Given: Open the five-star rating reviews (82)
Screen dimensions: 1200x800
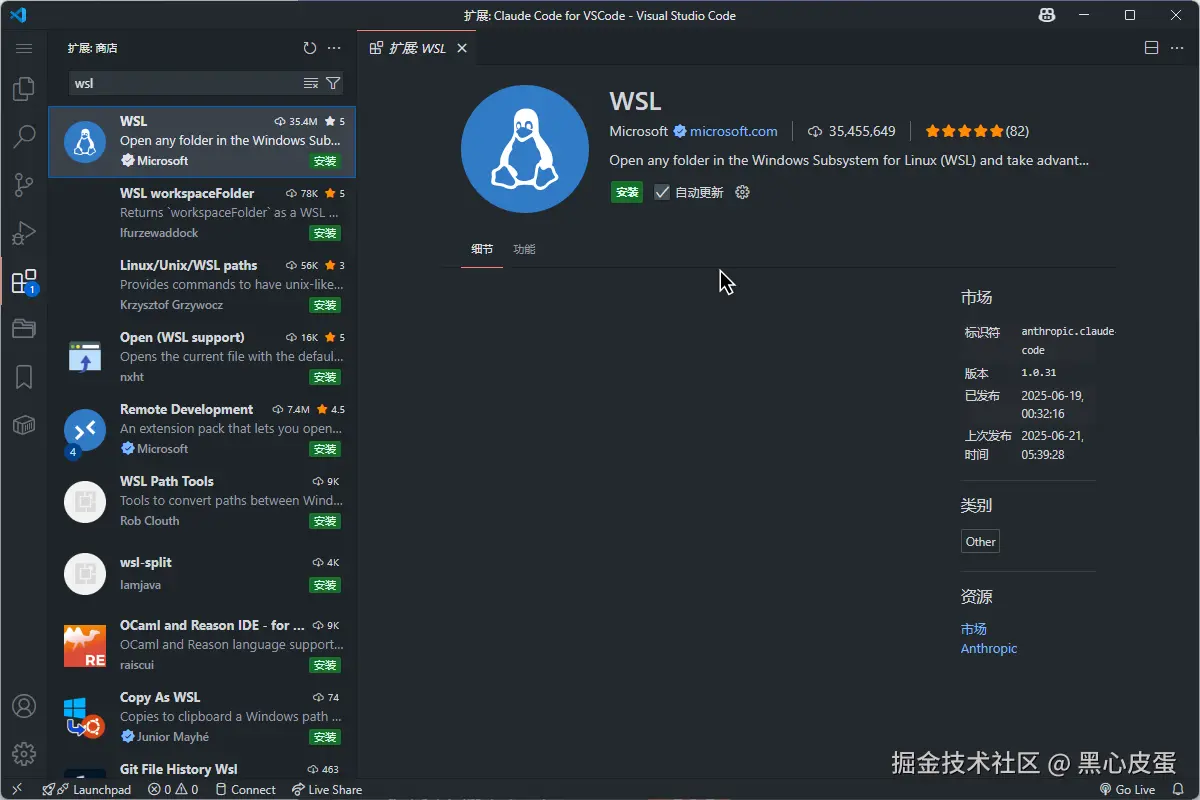Looking at the screenshot, I should pos(977,131).
